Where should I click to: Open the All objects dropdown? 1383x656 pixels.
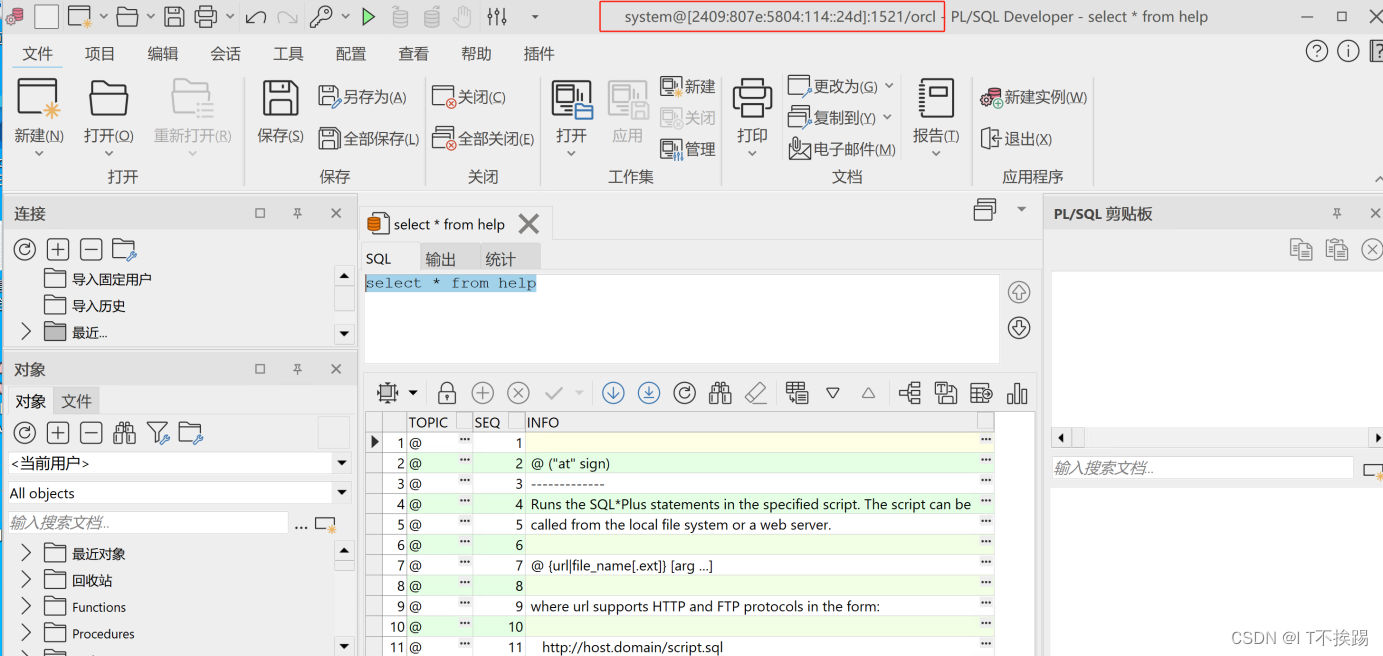pos(341,492)
